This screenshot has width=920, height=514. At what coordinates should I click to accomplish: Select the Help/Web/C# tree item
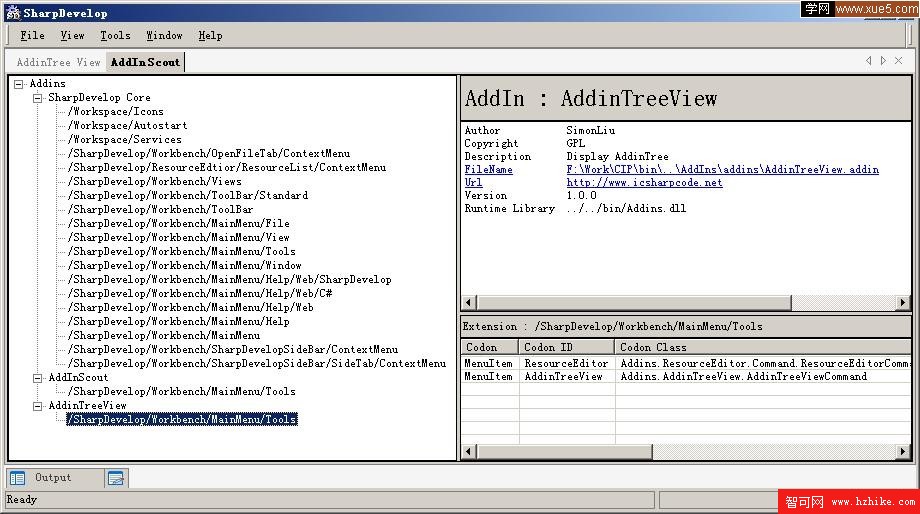[199, 293]
